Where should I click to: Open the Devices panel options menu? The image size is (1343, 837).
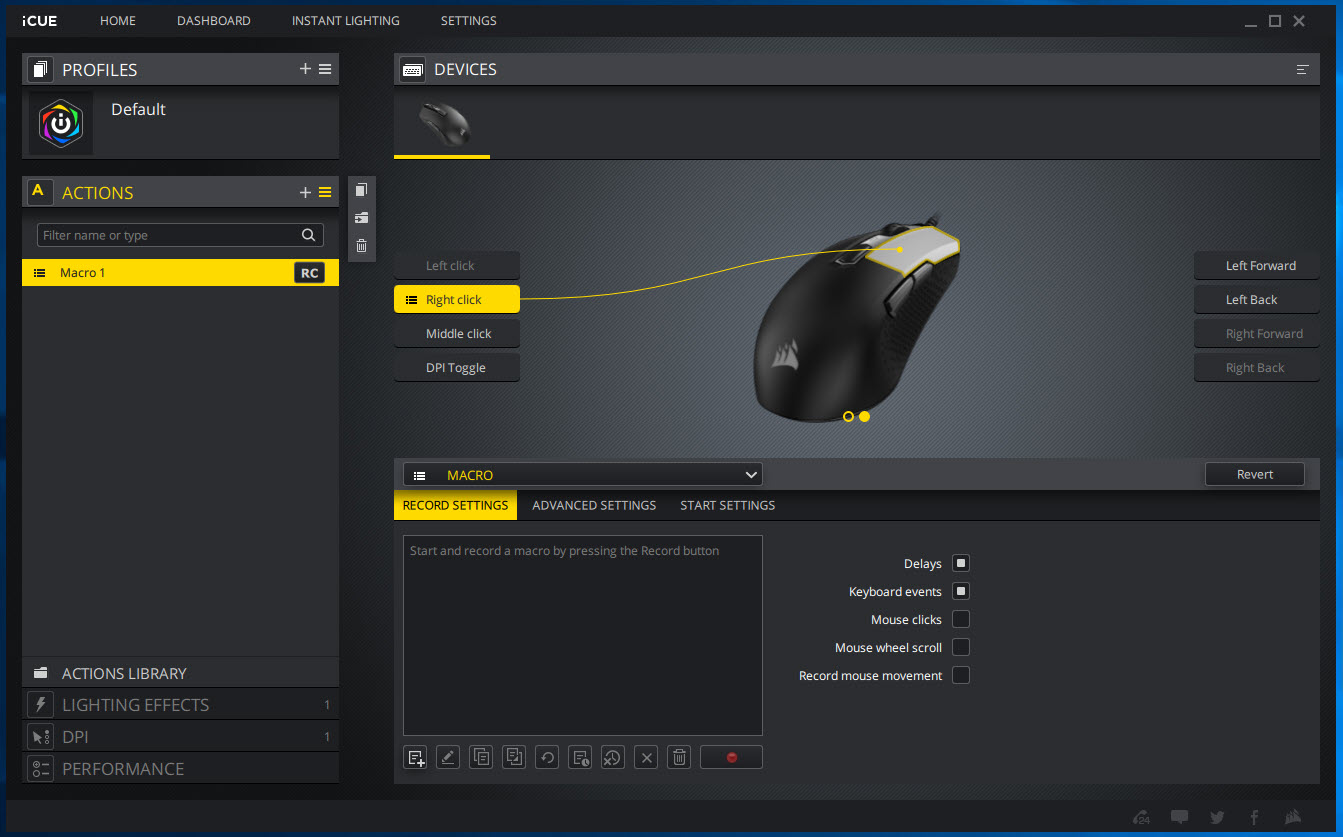click(x=1302, y=70)
